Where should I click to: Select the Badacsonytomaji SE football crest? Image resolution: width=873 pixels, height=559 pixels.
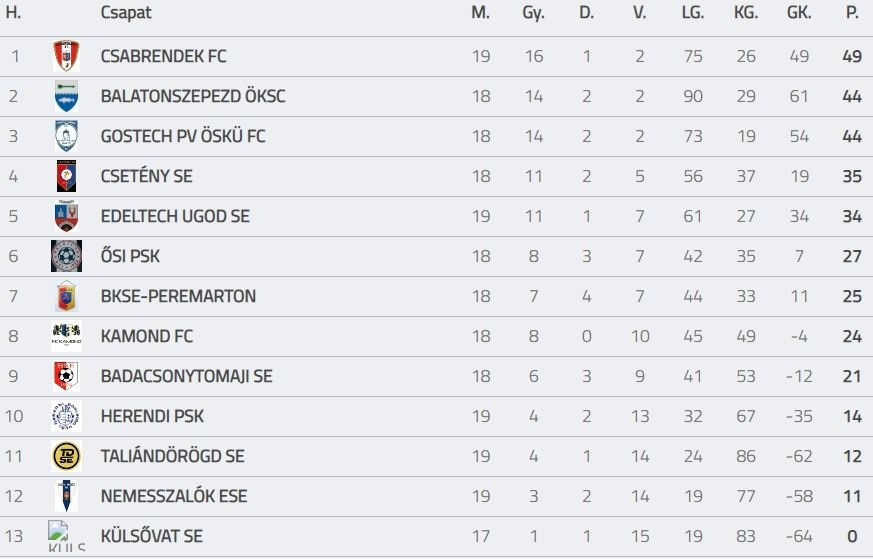tap(66, 376)
